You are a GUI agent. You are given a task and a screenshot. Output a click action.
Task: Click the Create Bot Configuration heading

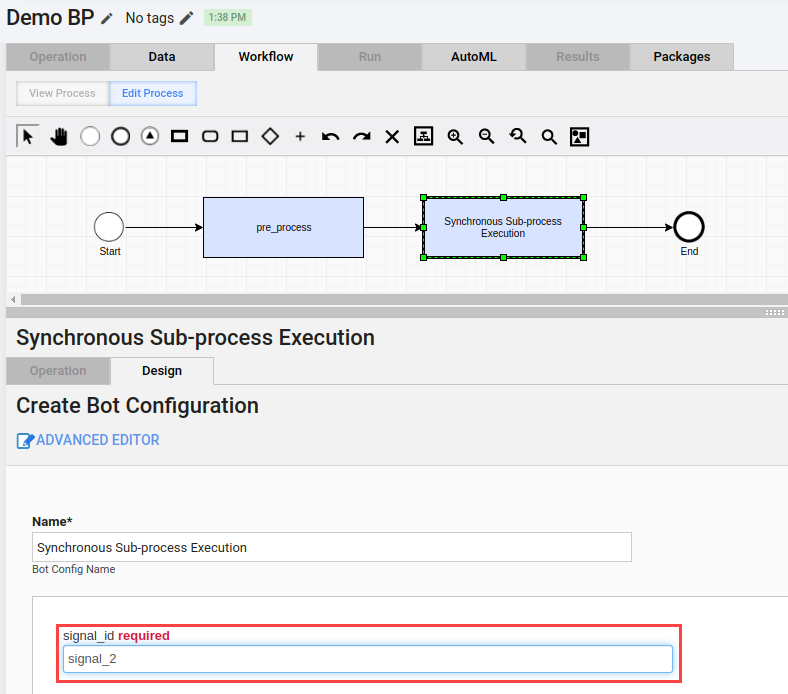[x=137, y=406]
